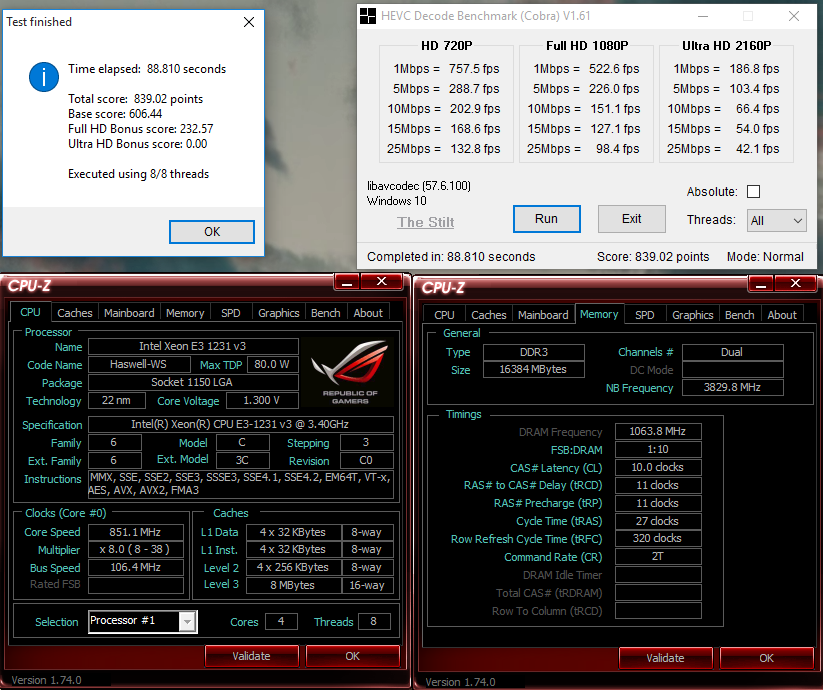This screenshot has width=823, height=690.
Task: Open the About tab in right CPU-Z
Action: 782,315
